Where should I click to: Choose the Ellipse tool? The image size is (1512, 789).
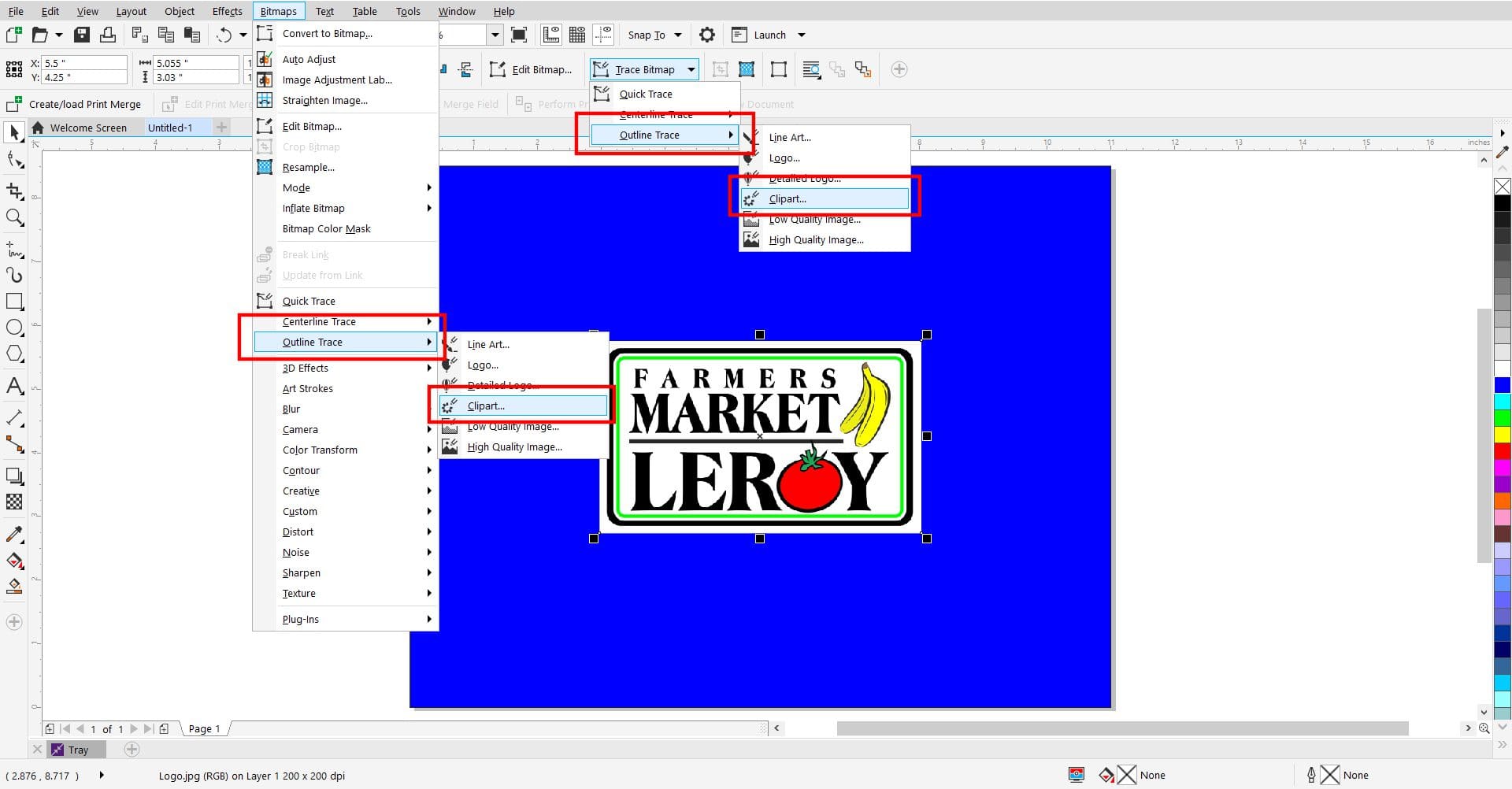pyautogui.click(x=14, y=328)
